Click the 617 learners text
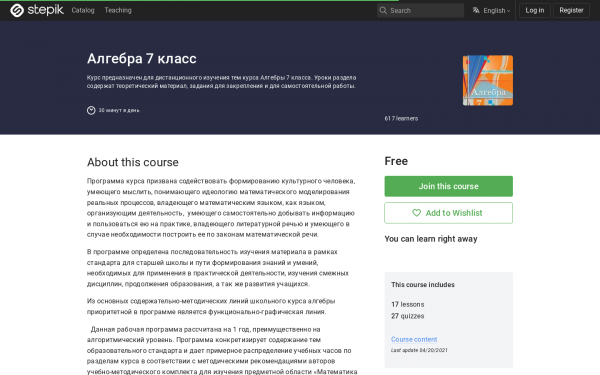 (401, 118)
